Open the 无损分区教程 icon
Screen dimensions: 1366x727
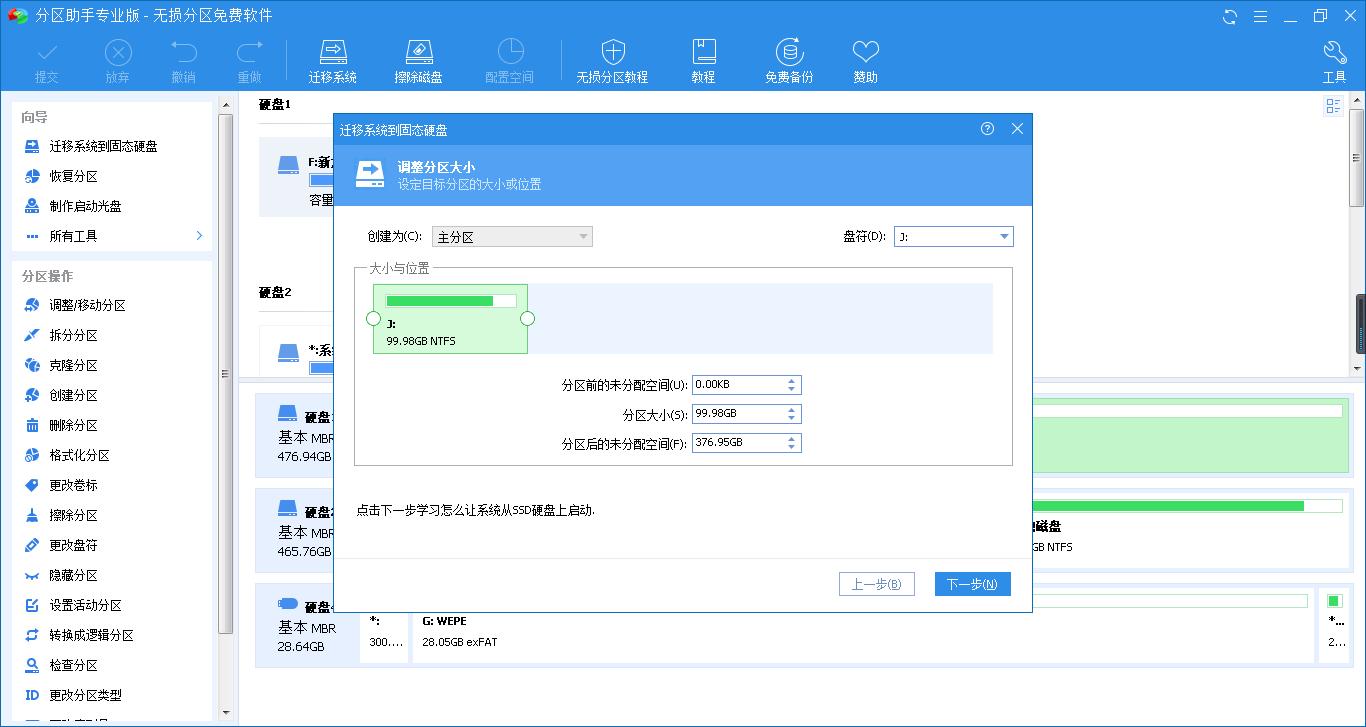point(612,57)
